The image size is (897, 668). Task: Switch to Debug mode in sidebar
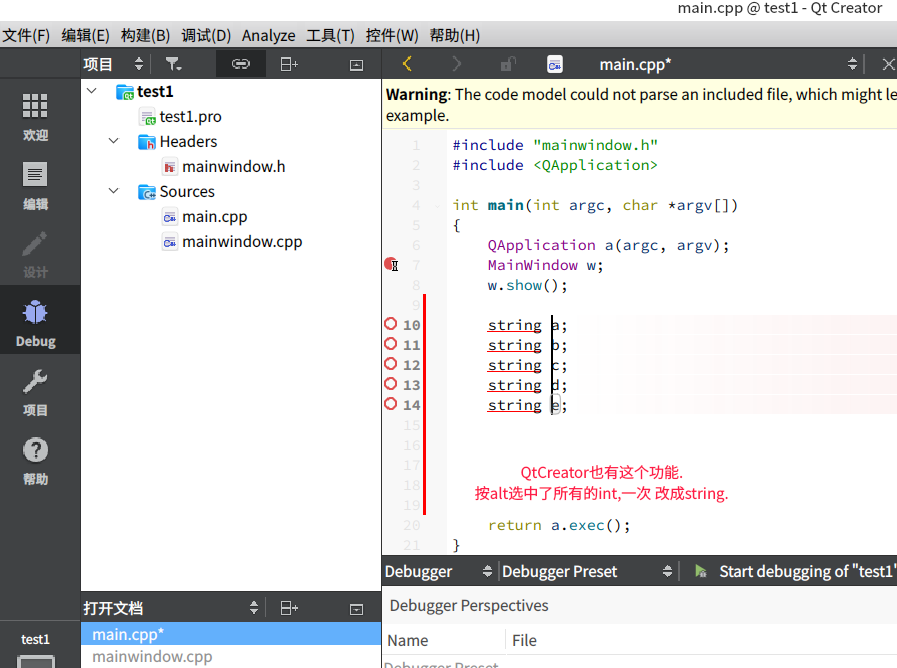click(35, 323)
